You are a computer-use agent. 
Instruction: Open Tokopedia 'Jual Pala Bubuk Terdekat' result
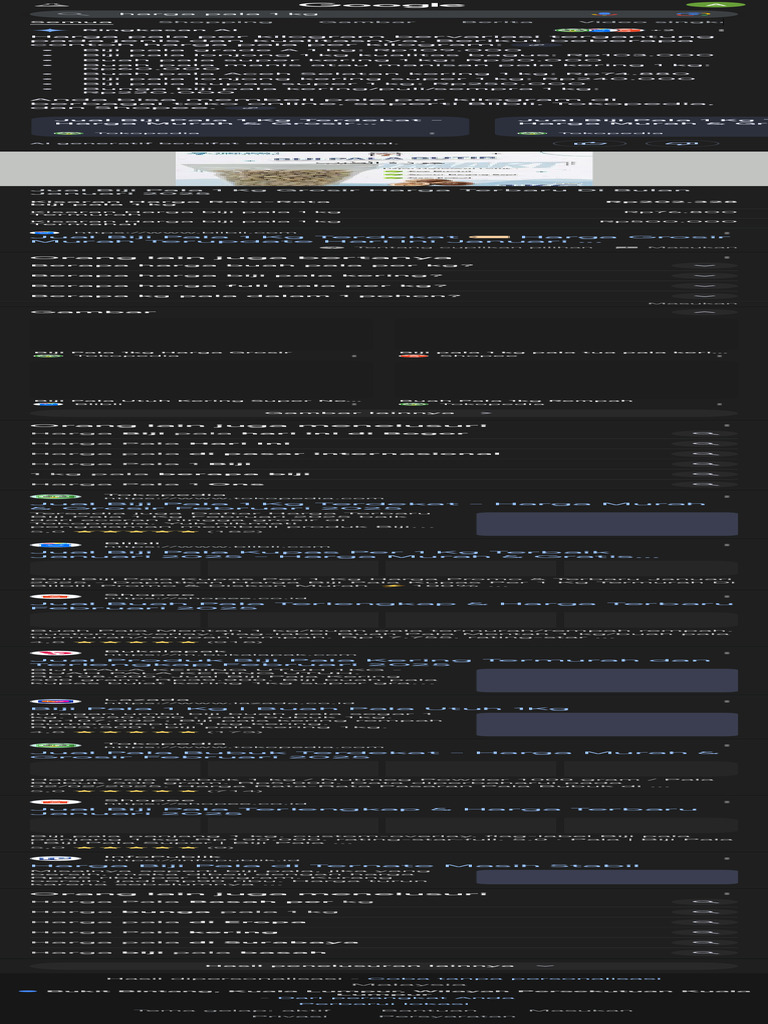coord(374,754)
